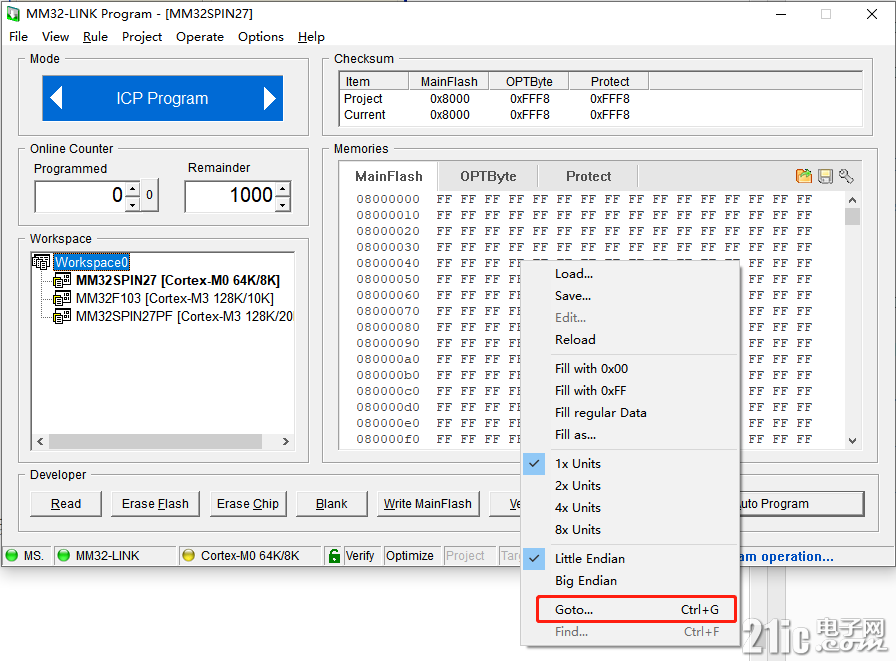Click the workspace horizontal scrollbar track
This screenshot has height=661, width=896.
(162, 441)
